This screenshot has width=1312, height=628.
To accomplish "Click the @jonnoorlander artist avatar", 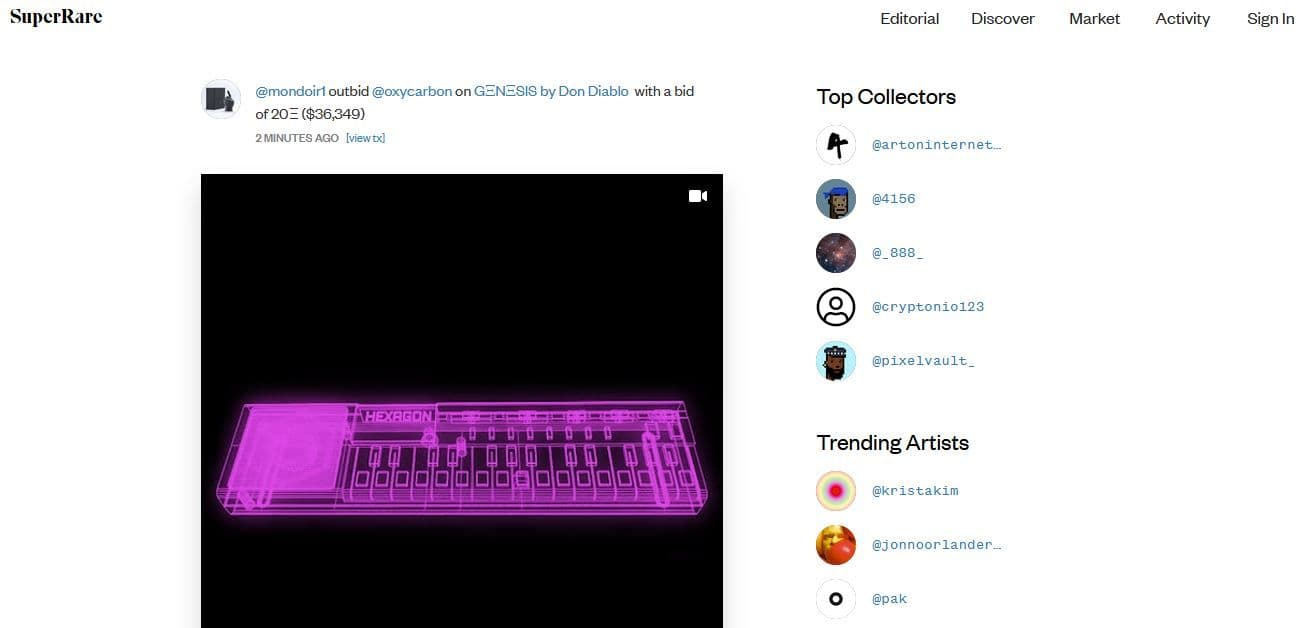I will 836,545.
